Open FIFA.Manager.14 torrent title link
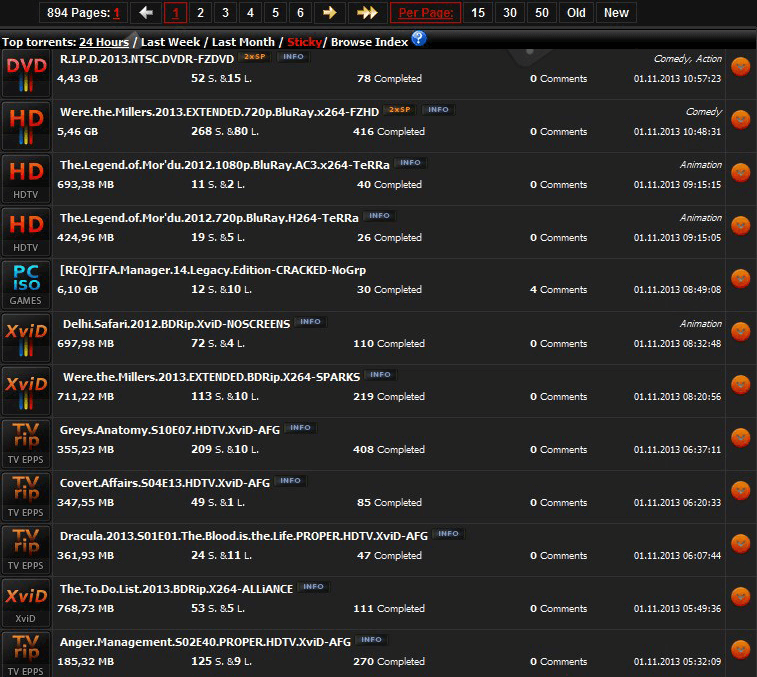Viewport: 757px width, 677px height. coord(213,270)
